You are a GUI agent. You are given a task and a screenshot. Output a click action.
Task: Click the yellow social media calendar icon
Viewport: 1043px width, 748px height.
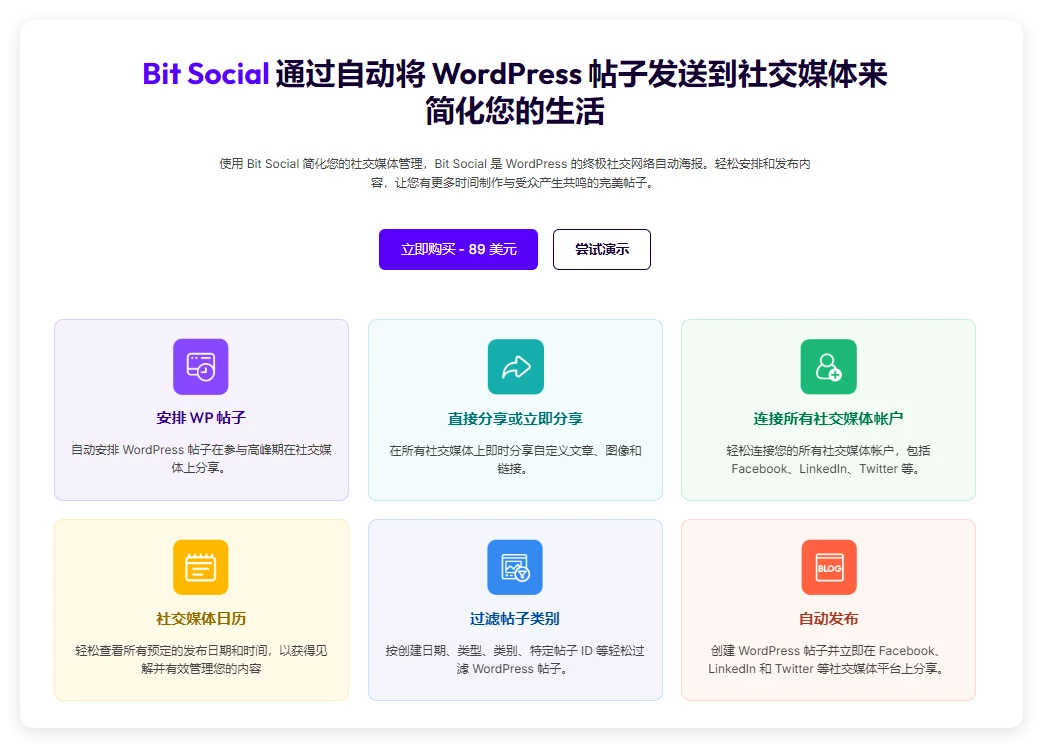pyautogui.click(x=200, y=566)
